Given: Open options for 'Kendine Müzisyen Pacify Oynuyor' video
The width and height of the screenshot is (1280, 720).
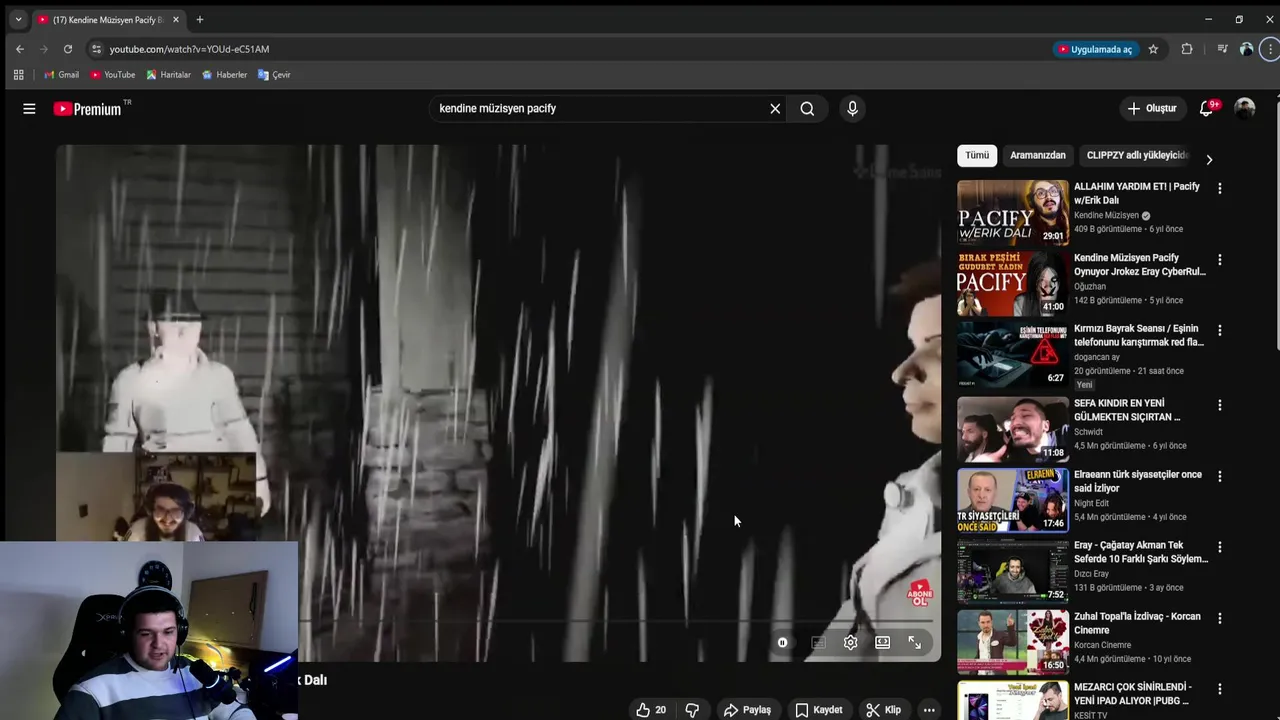Looking at the screenshot, I should (1219, 260).
